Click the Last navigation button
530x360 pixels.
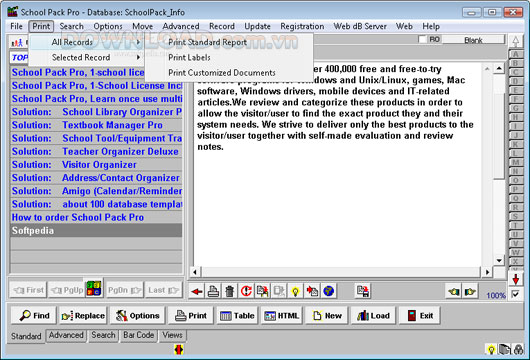coord(163,290)
